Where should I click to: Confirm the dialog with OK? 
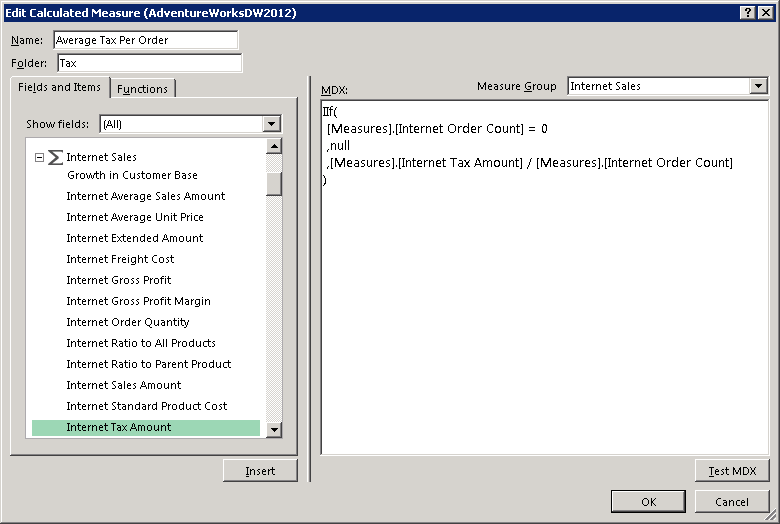click(x=648, y=502)
